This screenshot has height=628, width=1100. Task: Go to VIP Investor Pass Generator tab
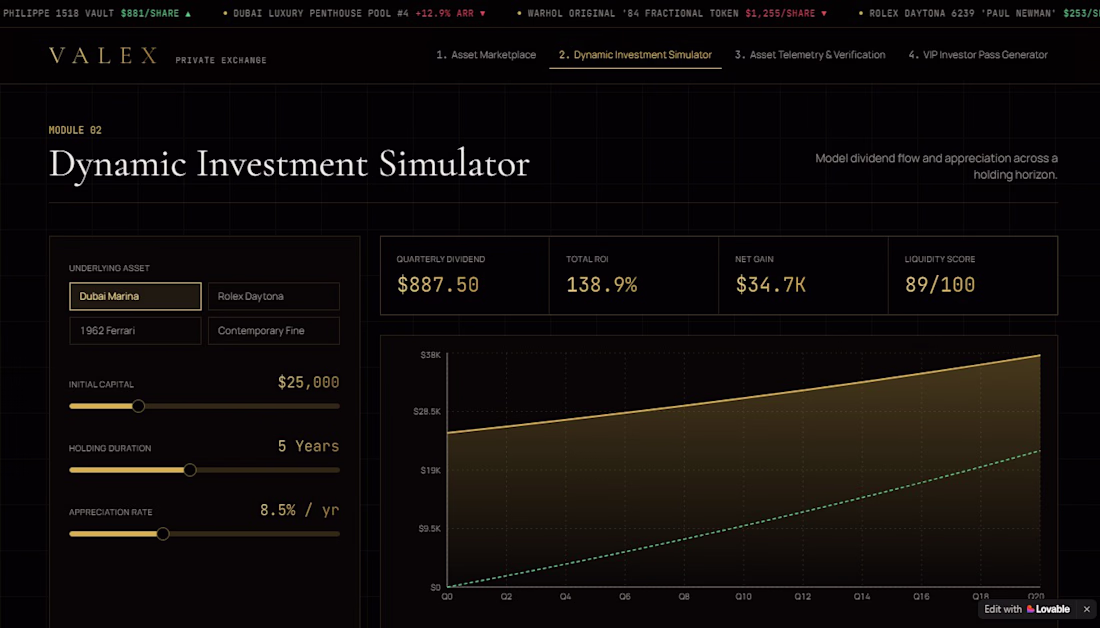[x=978, y=55]
